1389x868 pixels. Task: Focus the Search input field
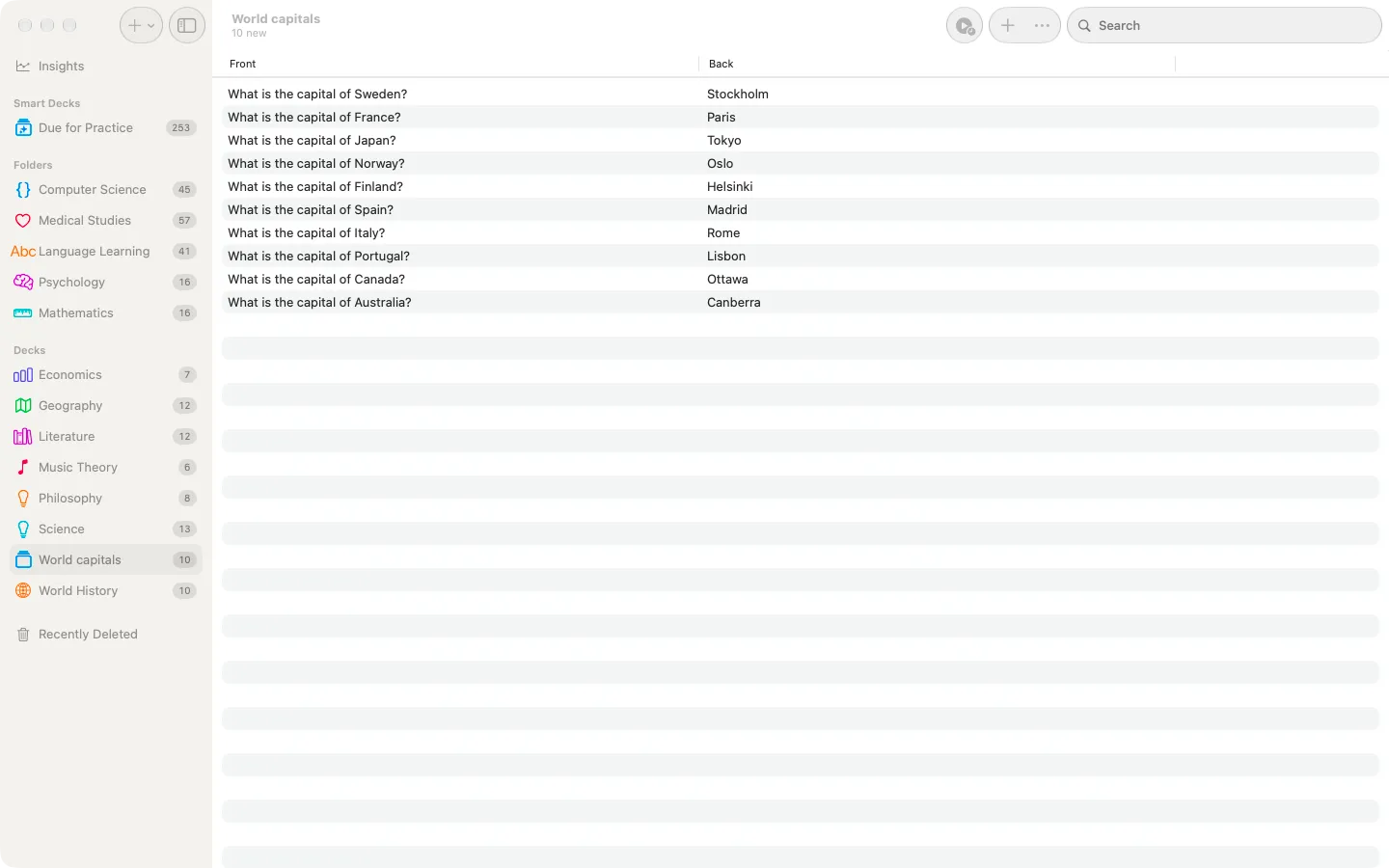1224,26
